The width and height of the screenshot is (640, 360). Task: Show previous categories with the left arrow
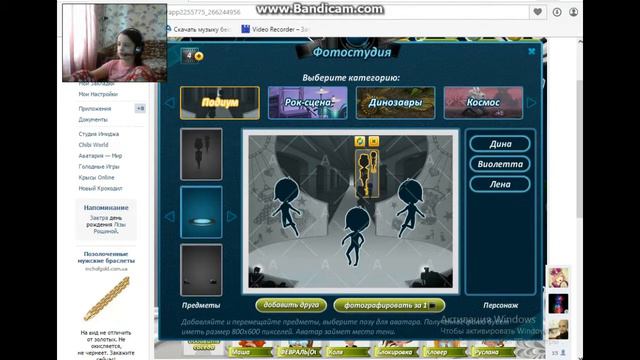(x=170, y=103)
